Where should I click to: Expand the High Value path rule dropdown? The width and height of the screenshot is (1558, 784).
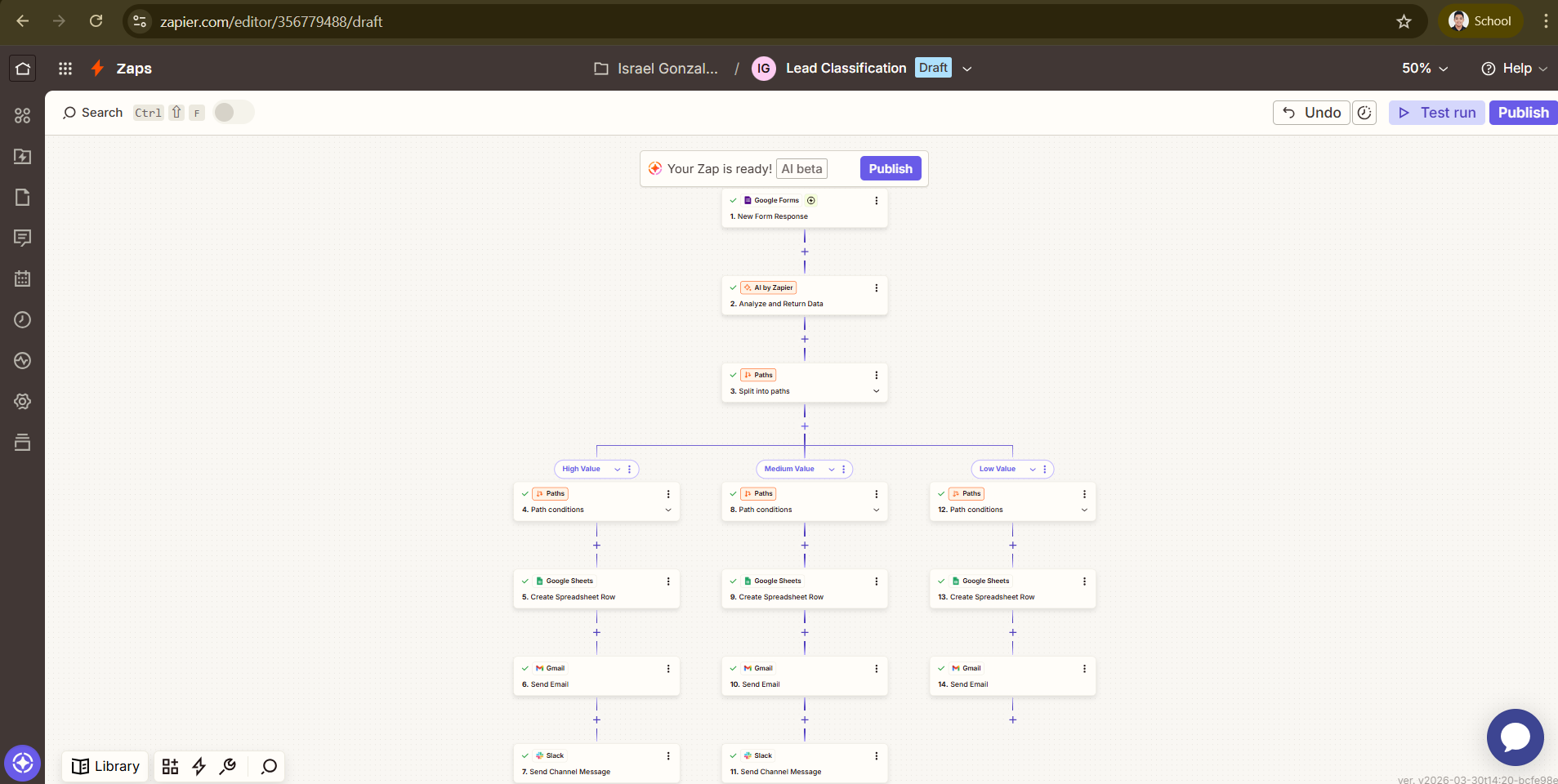618,469
